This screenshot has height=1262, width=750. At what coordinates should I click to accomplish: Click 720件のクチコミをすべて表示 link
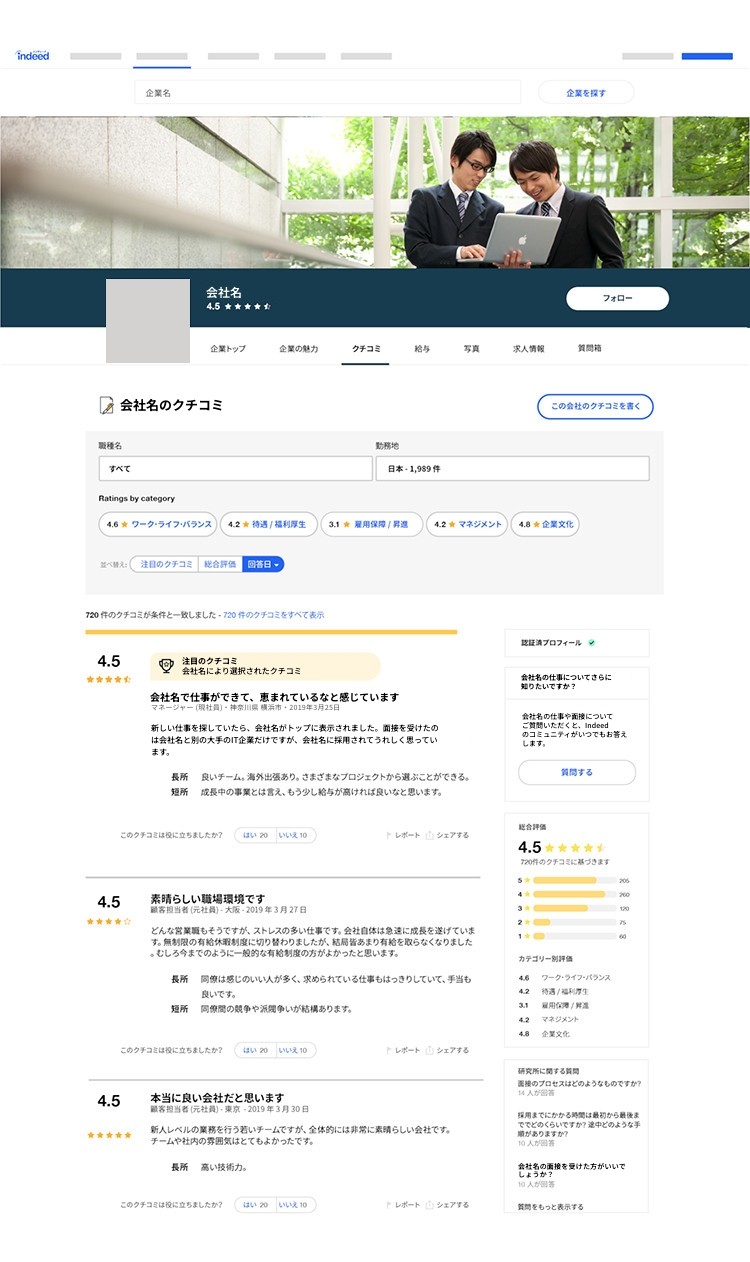pos(273,615)
